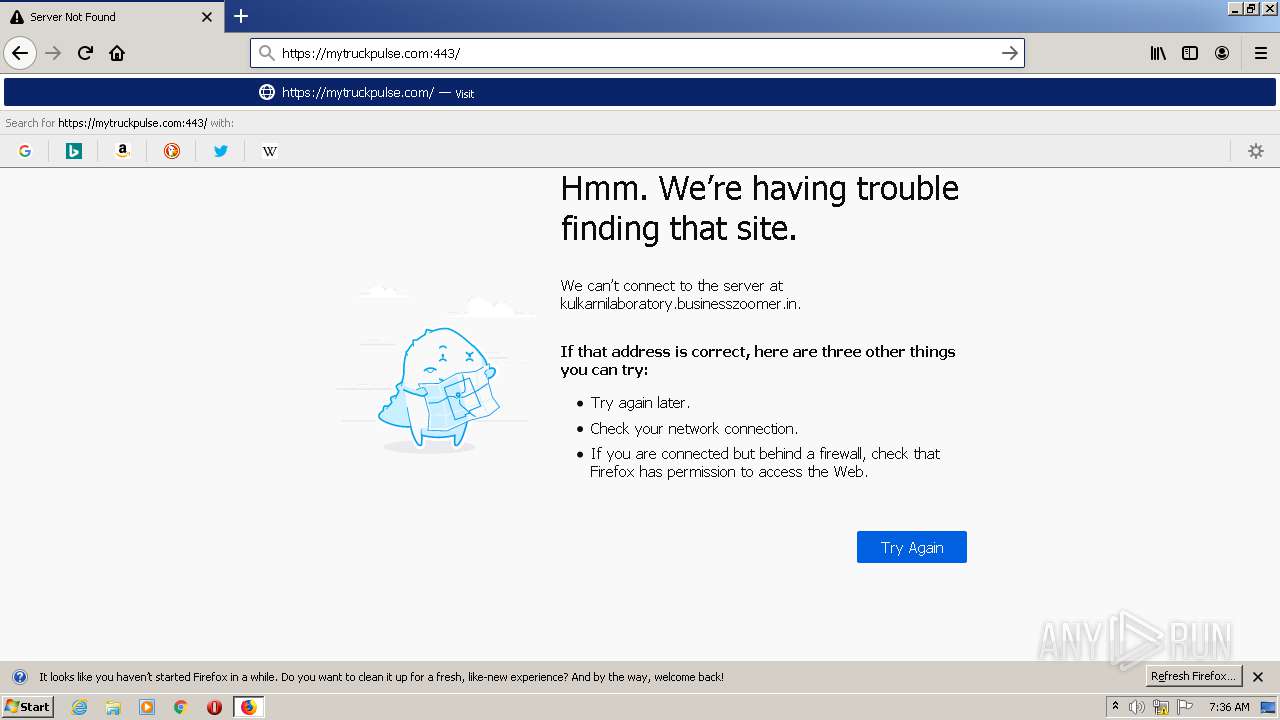Image resolution: width=1280 pixels, height=720 pixels.
Task: Click the 'Try again later.' bullet
Action: [x=640, y=402]
